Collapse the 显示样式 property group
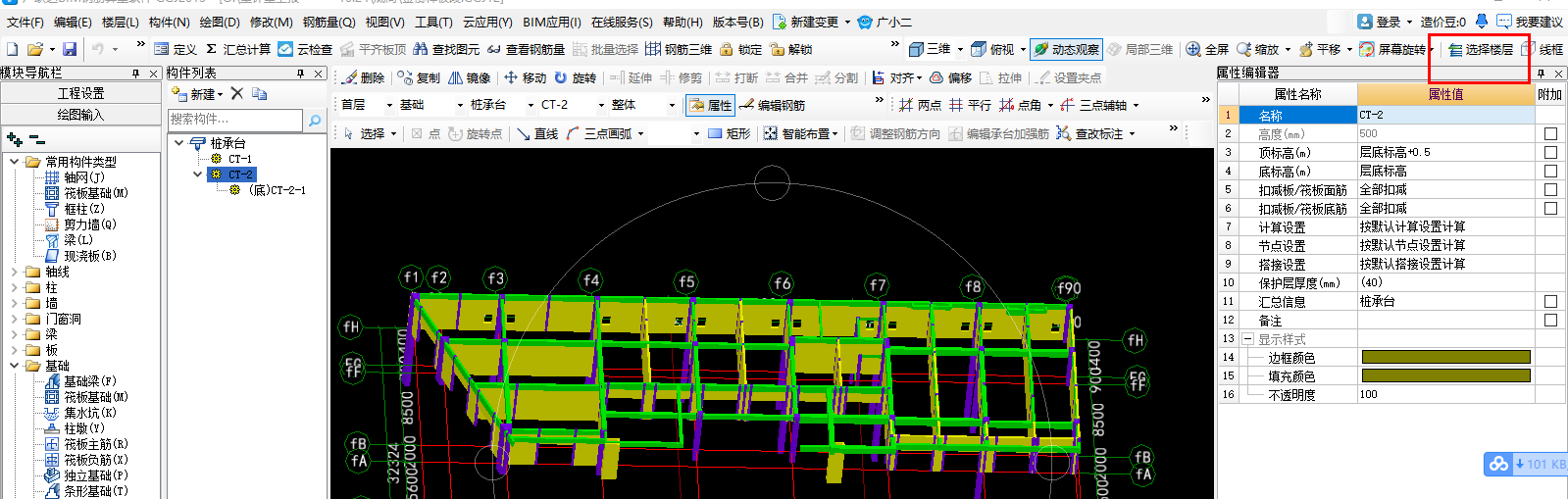 pos(1247,339)
